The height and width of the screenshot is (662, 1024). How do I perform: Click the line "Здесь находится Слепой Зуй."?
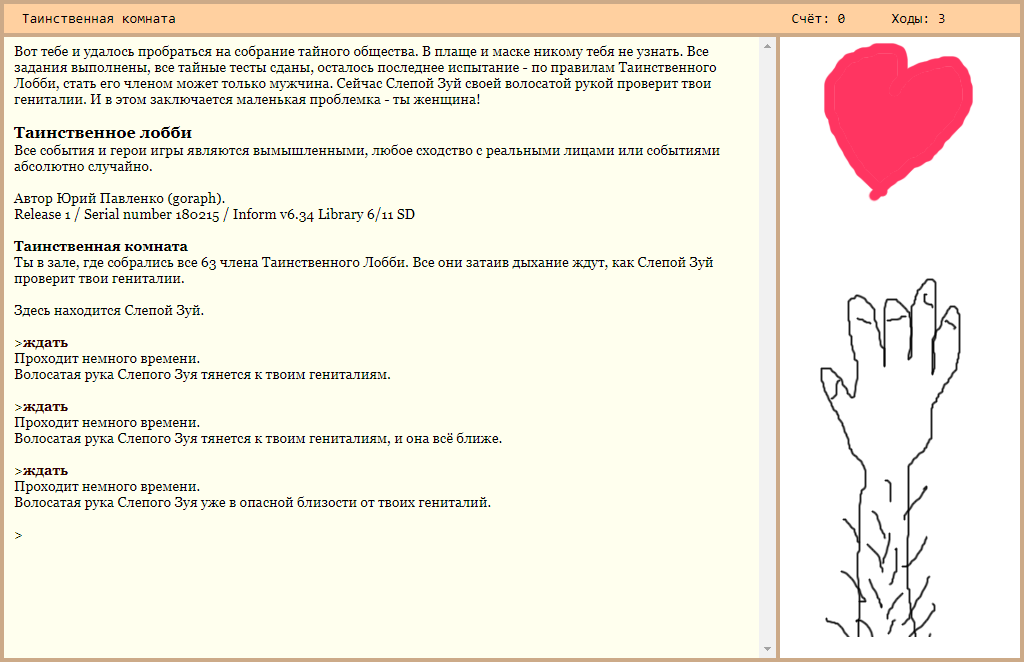(x=109, y=310)
